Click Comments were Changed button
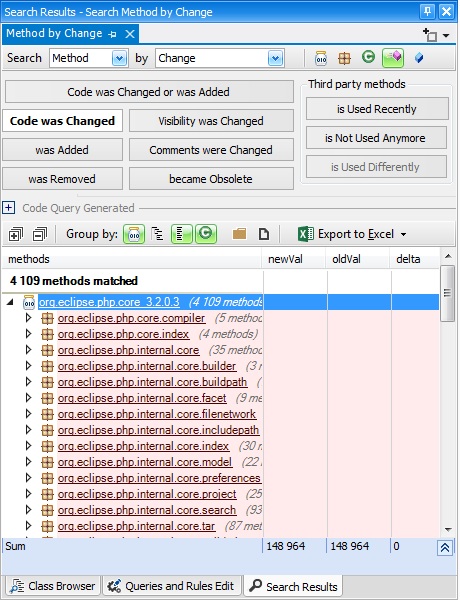 coord(211,150)
